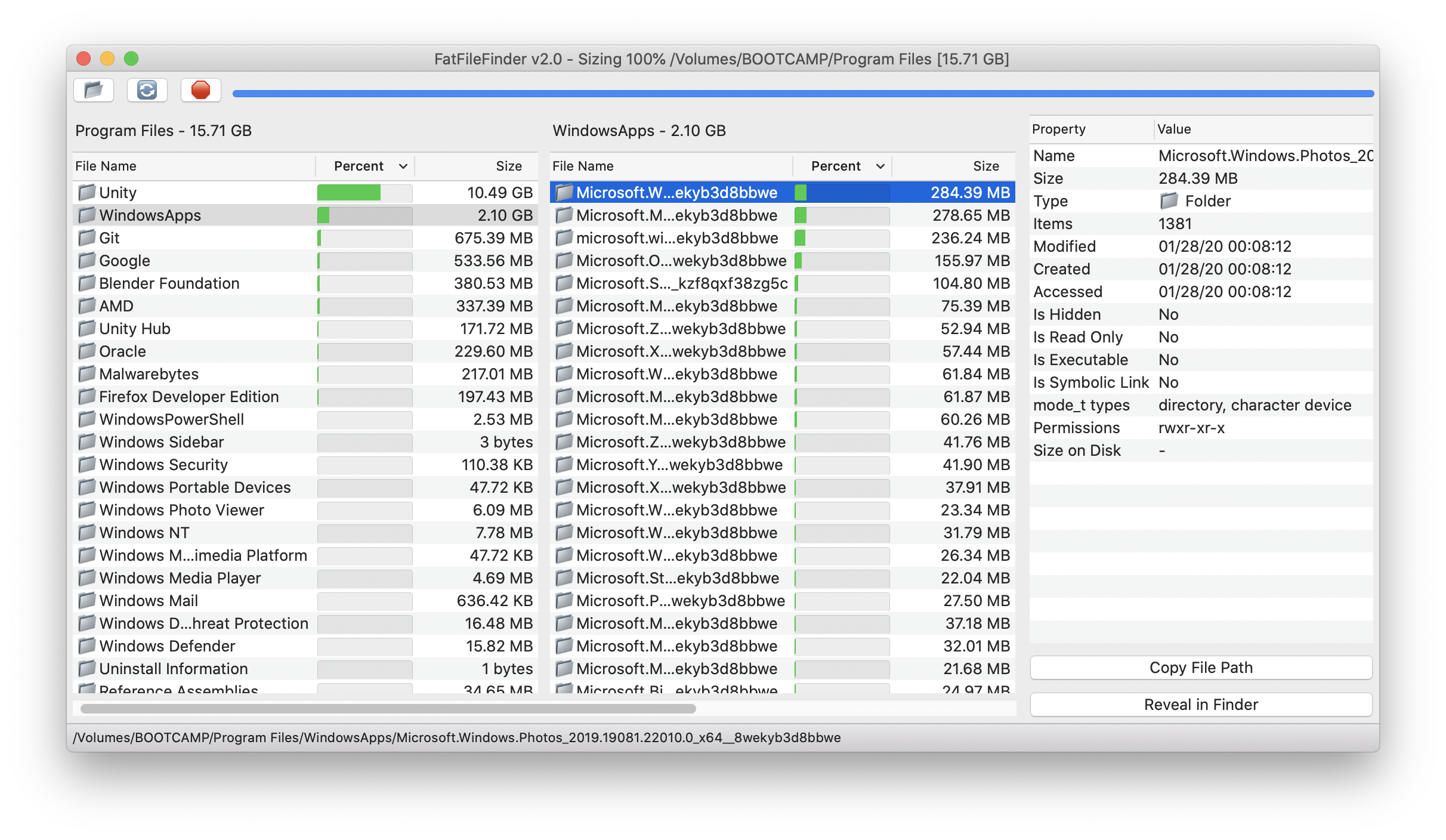
Task: Select the WindowsApps row
Action: click(305, 215)
